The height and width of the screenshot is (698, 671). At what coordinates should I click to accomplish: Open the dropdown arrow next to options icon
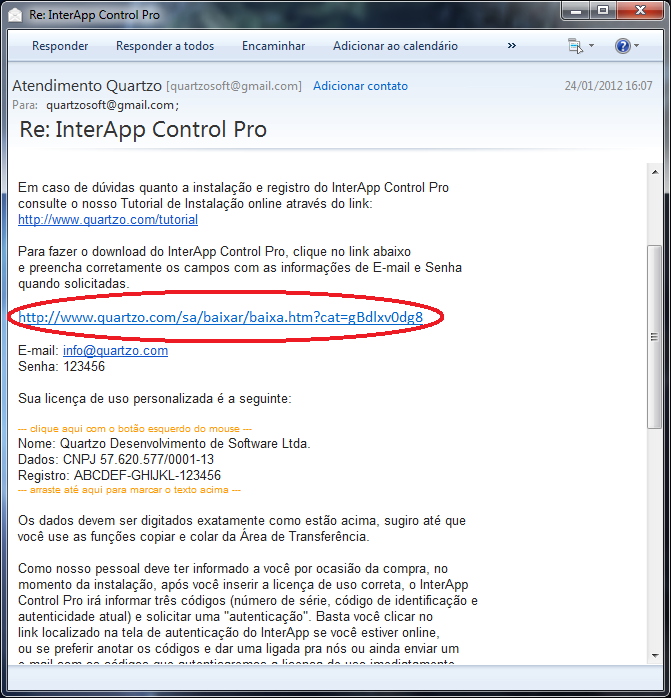tap(591, 45)
